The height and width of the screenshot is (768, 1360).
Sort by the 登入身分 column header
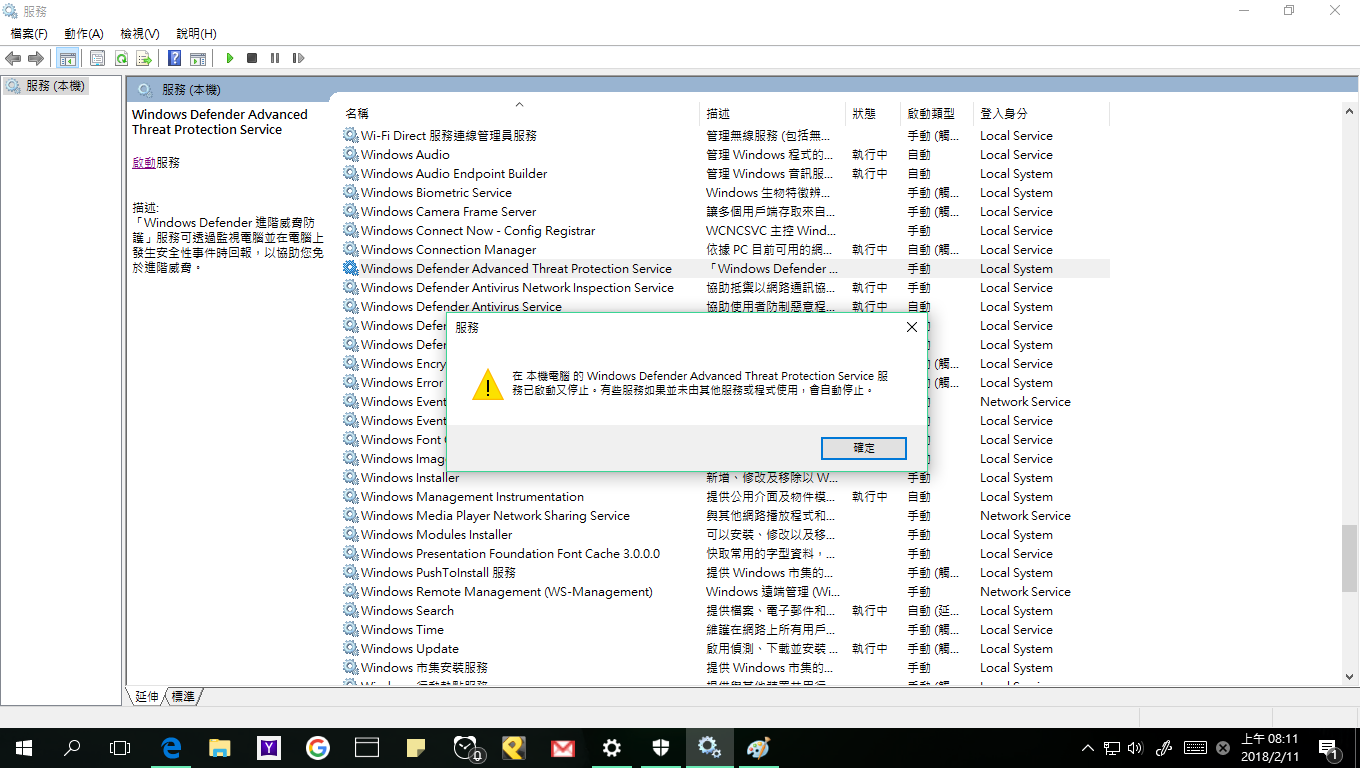point(1041,113)
